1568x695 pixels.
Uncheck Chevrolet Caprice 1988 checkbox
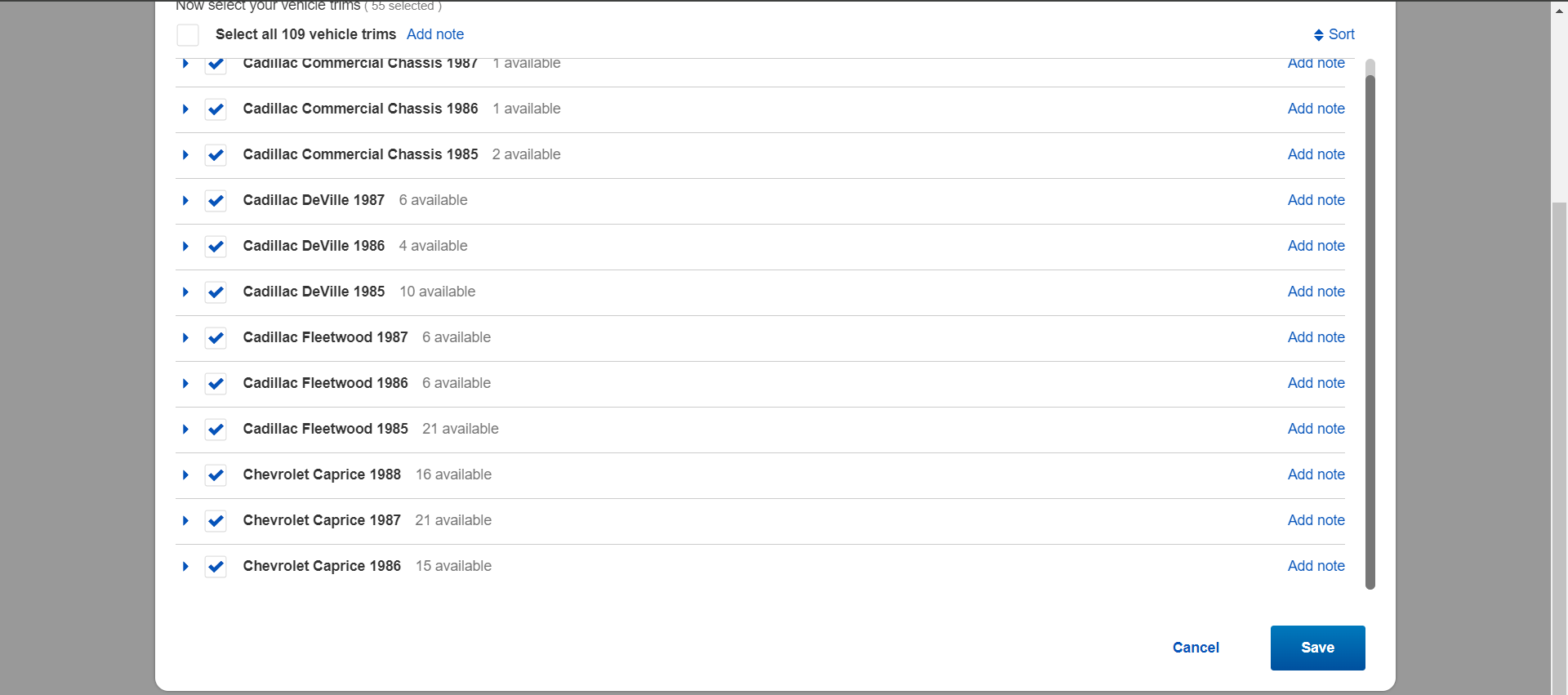pyautogui.click(x=216, y=474)
